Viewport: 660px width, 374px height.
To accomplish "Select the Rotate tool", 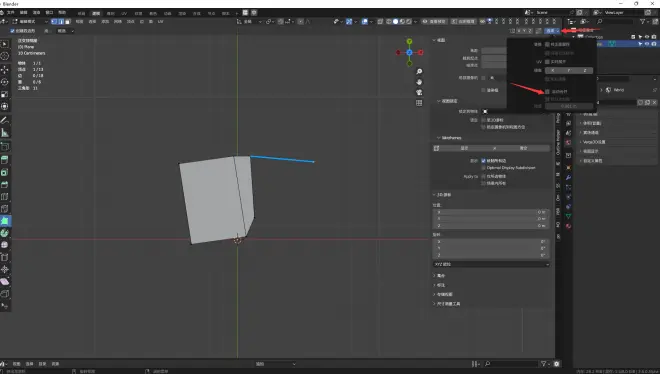I will 5,82.
